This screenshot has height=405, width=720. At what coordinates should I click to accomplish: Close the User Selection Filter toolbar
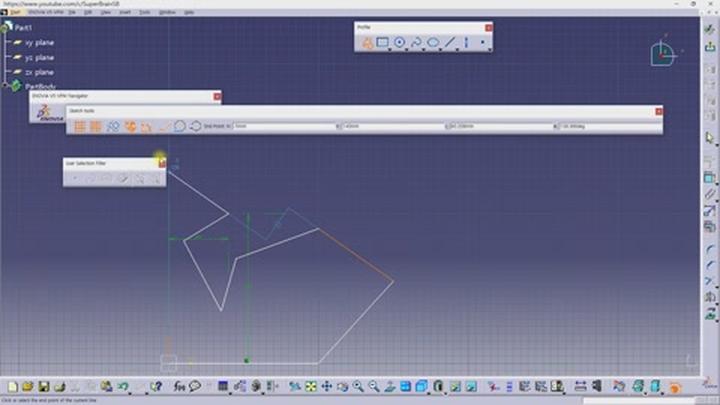tap(162, 163)
